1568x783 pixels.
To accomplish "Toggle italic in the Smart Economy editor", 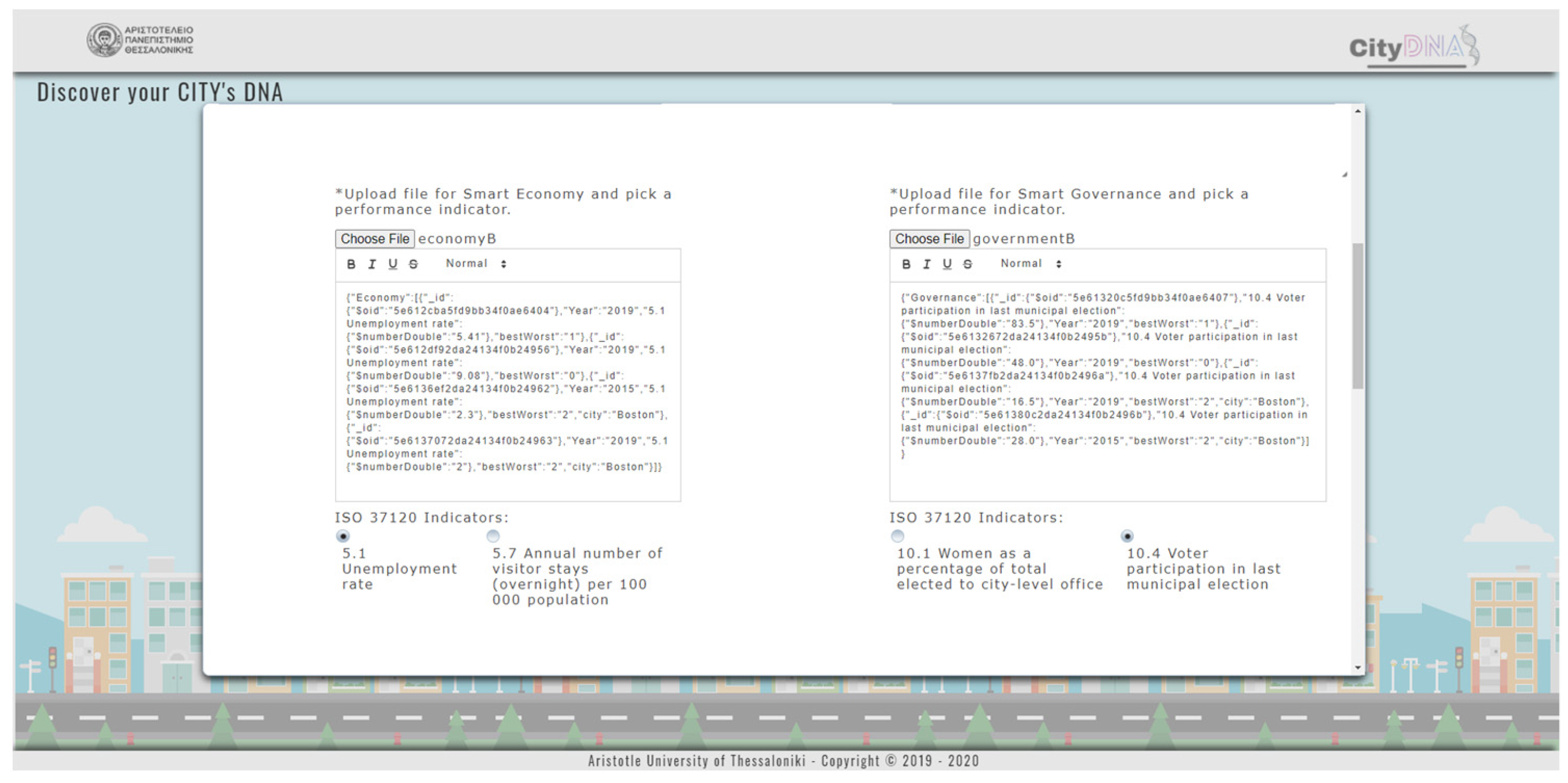I will 372,264.
